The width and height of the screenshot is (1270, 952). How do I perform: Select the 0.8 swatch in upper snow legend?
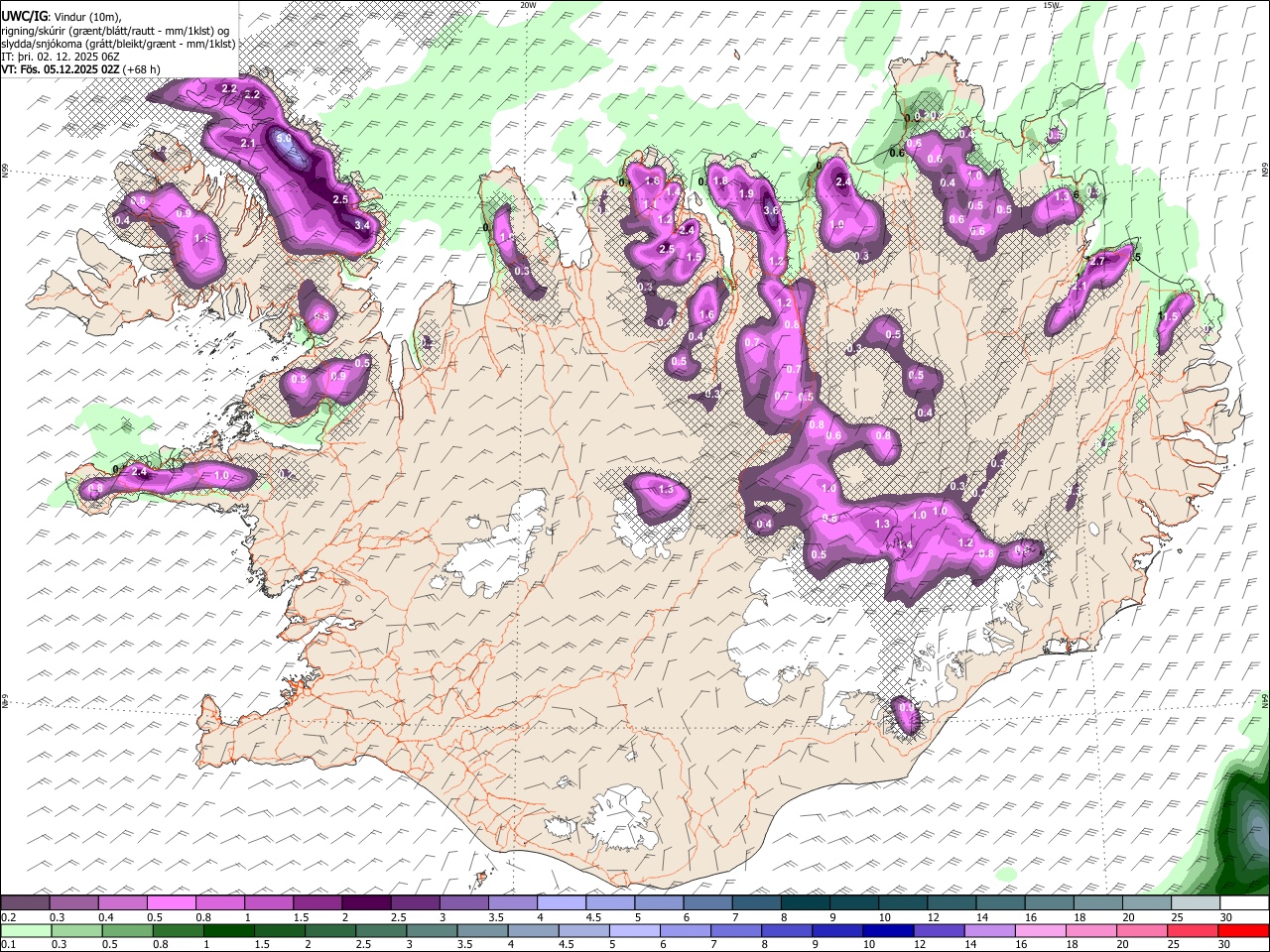pos(220,903)
